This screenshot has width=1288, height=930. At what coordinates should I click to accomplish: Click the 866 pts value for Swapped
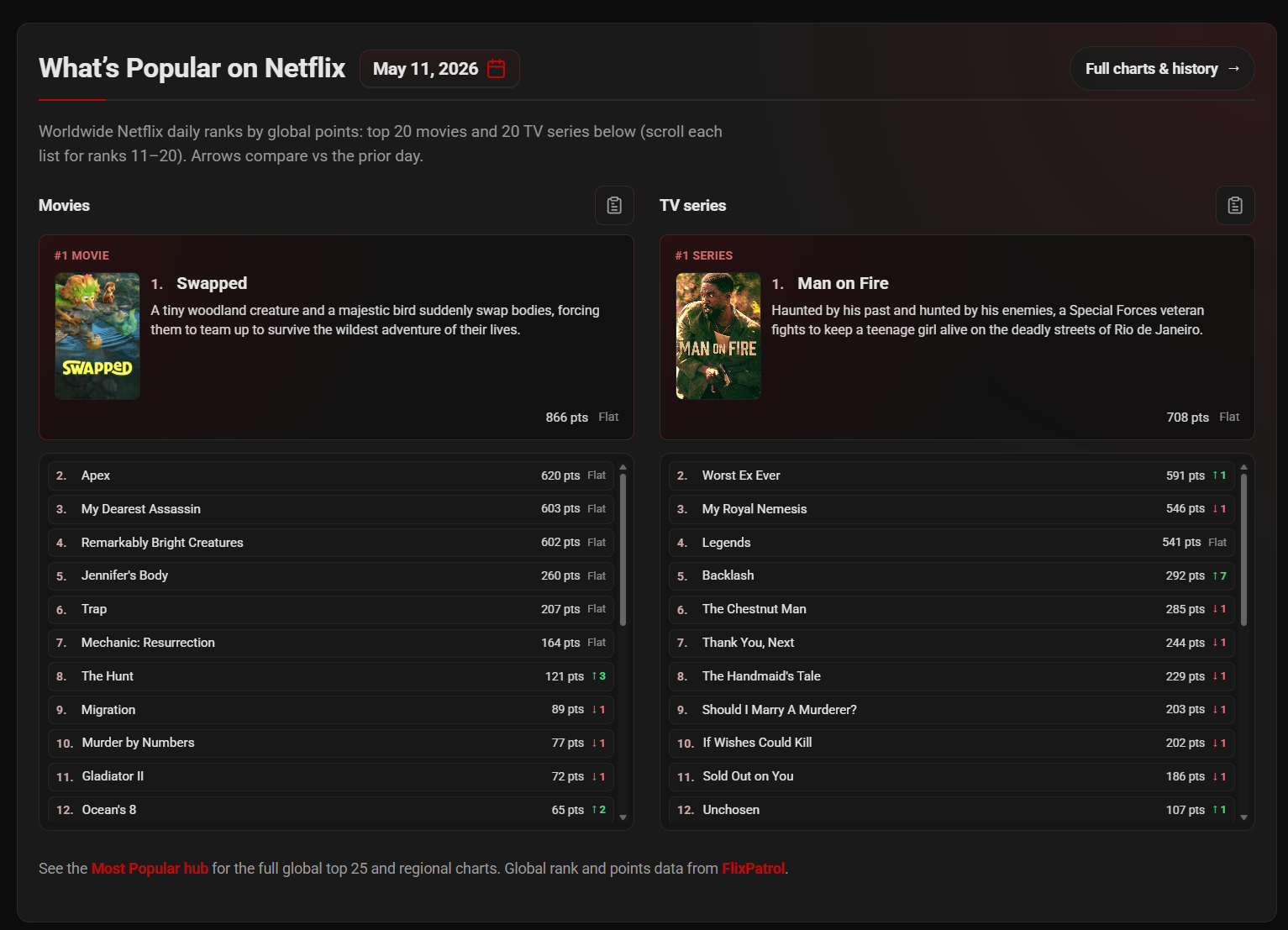[x=567, y=418]
